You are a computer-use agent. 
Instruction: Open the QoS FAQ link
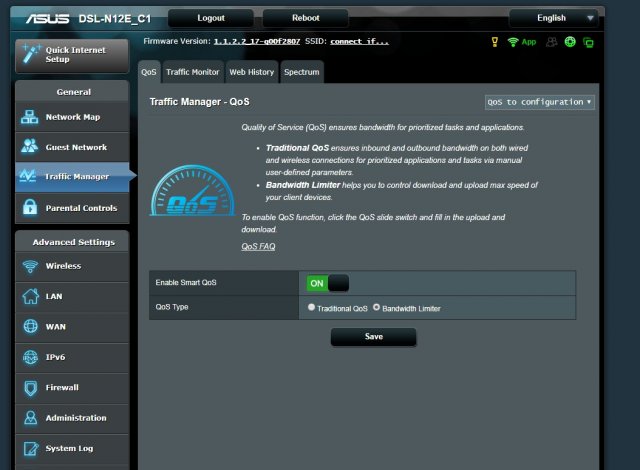[258, 246]
